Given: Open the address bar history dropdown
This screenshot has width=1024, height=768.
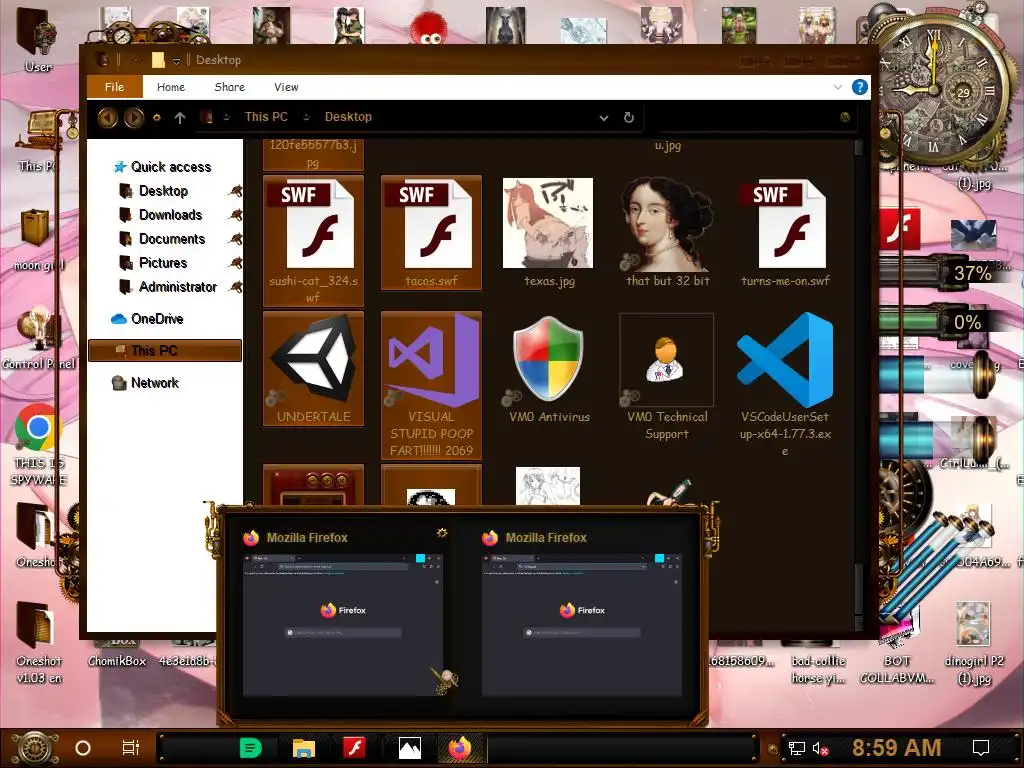Looking at the screenshot, I should click(604, 118).
